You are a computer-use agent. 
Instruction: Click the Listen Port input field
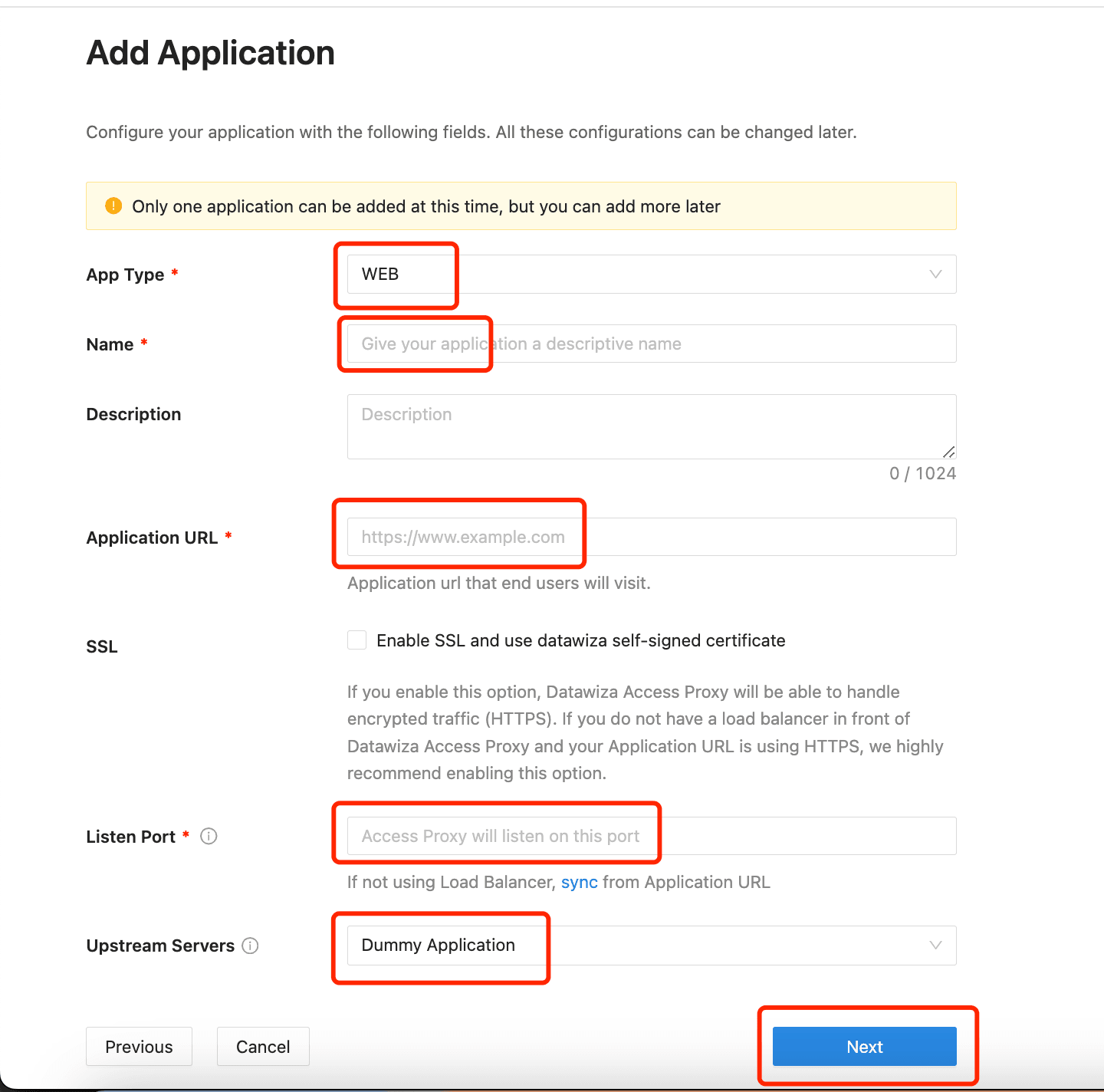(x=652, y=836)
